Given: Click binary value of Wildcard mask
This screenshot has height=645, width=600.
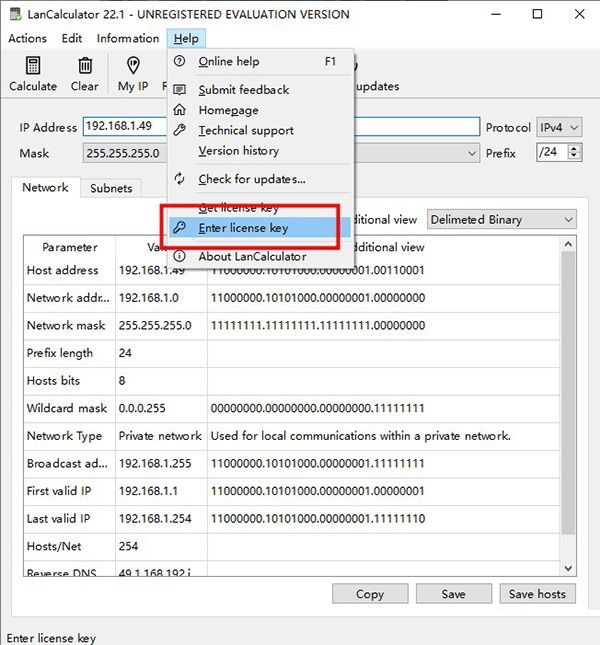Looking at the screenshot, I should (x=317, y=408).
